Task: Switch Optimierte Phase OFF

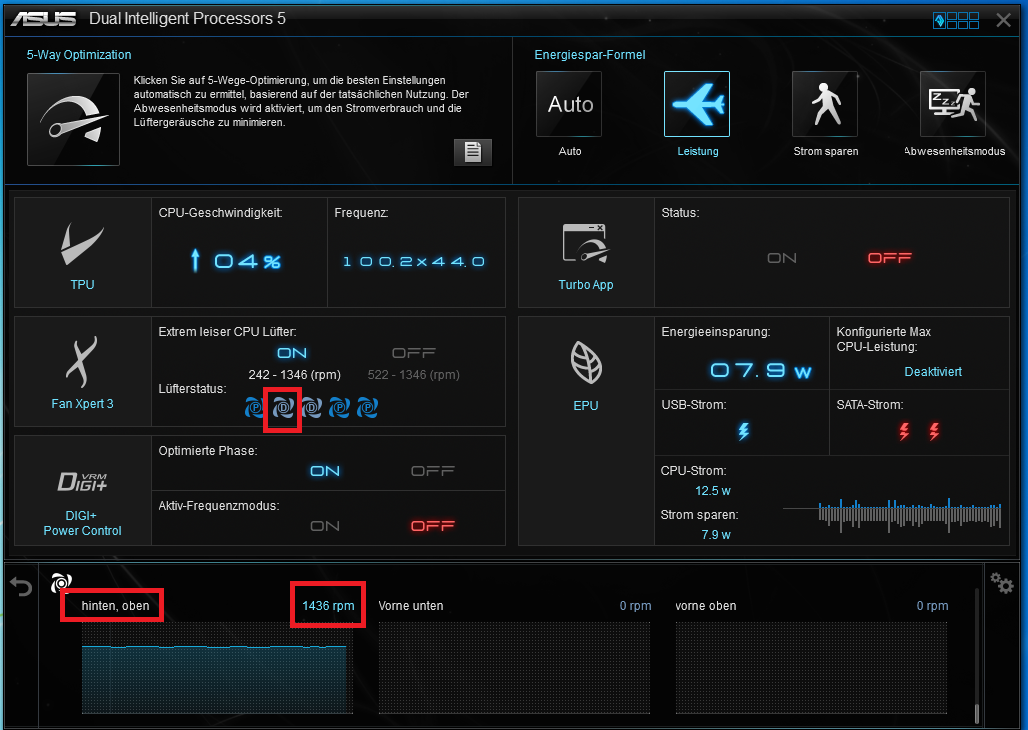Action: [433, 471]
